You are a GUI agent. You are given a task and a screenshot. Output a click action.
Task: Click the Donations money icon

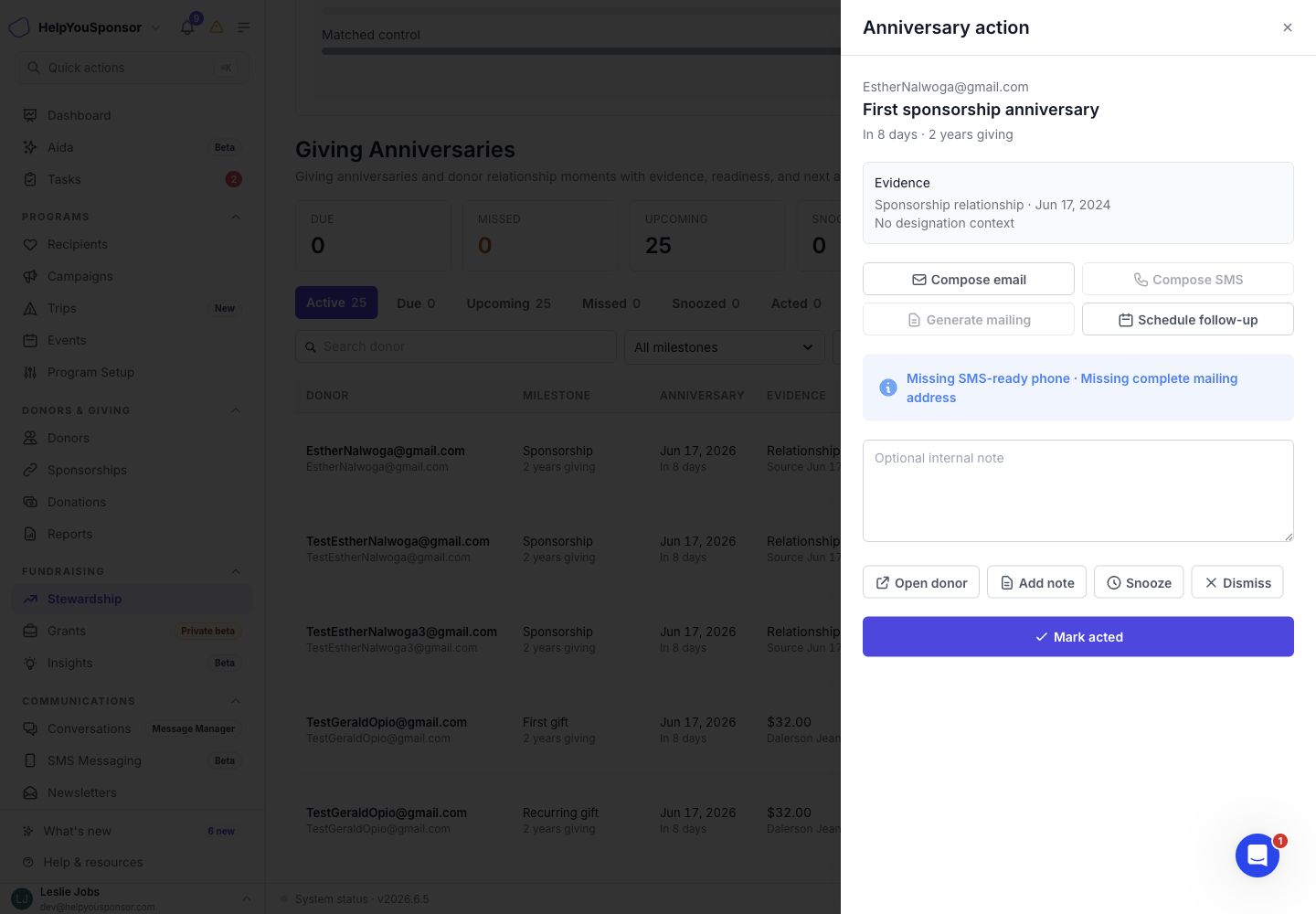pos(30,502)
